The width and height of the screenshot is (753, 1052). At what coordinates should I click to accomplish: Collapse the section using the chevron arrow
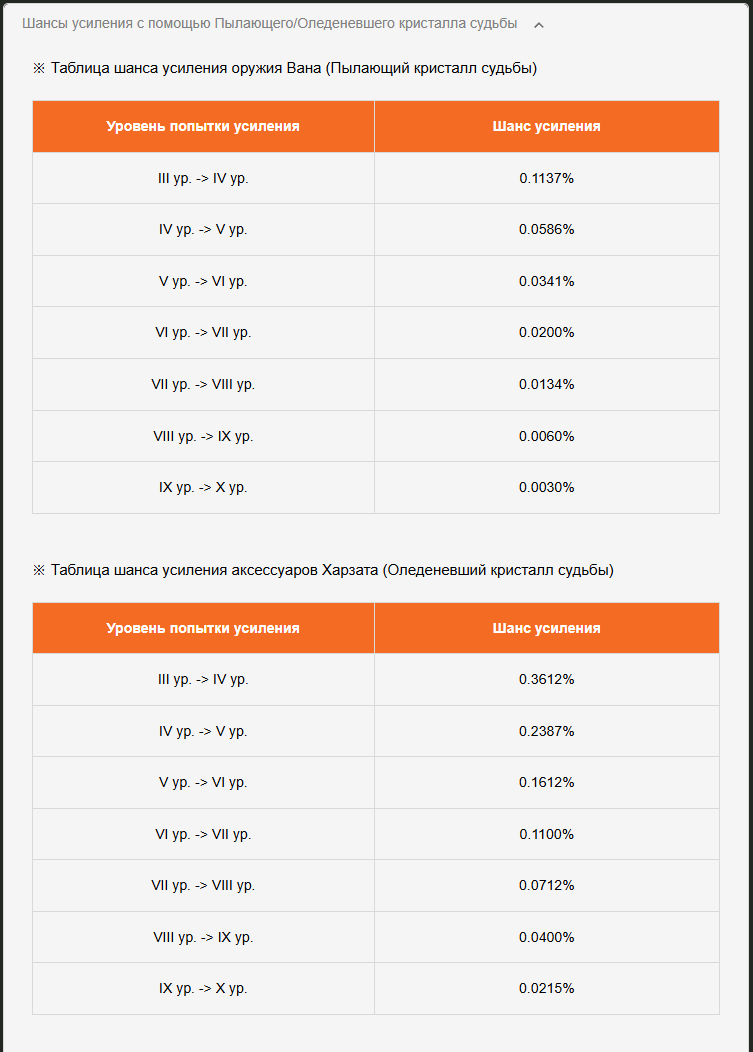(x=538, y=25)
